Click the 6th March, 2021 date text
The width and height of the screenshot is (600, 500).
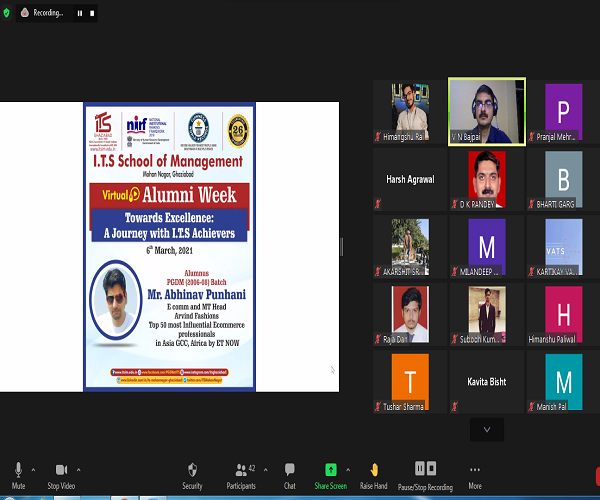(x=170, y=250)
